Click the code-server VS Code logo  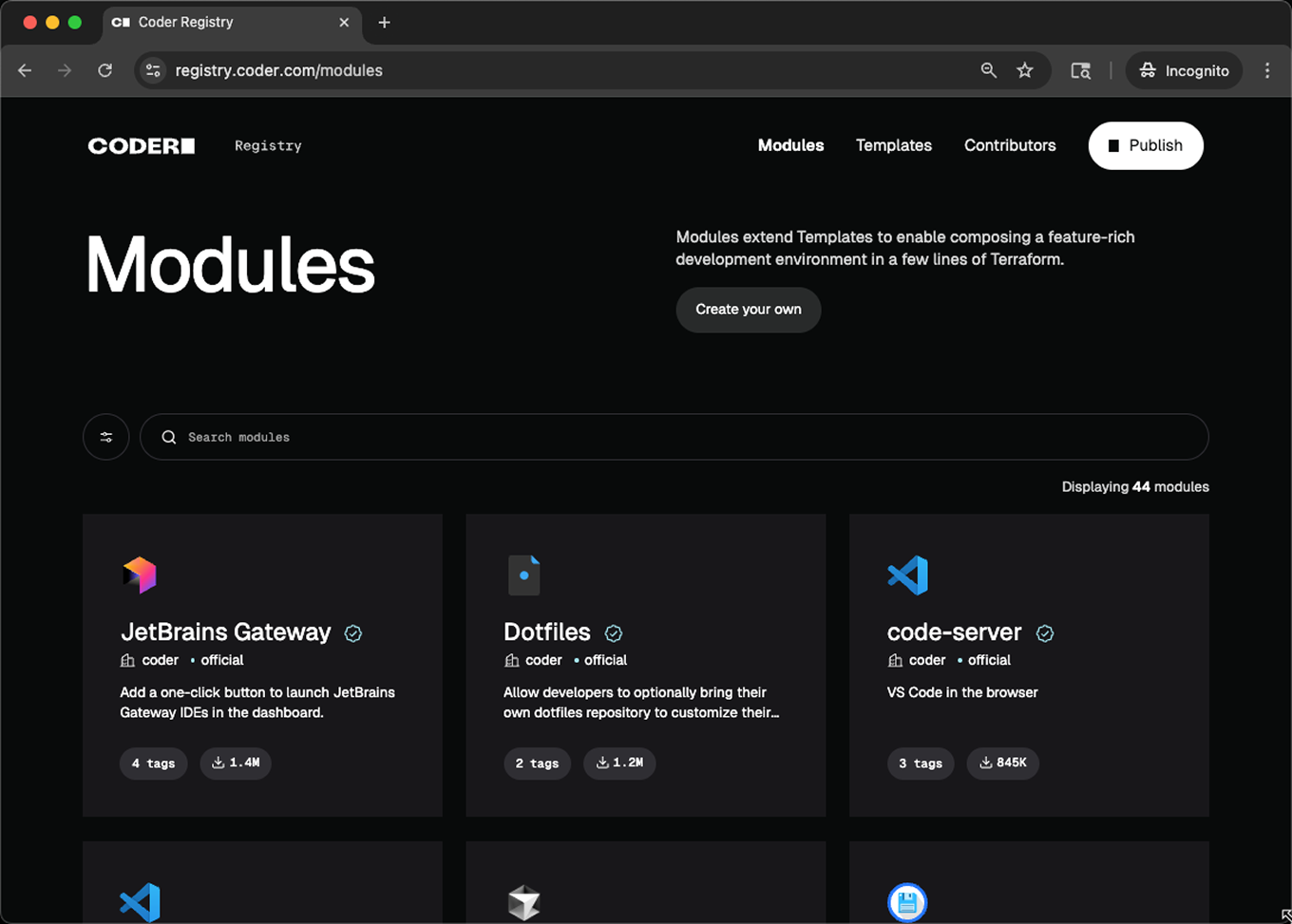pos(907,575)
